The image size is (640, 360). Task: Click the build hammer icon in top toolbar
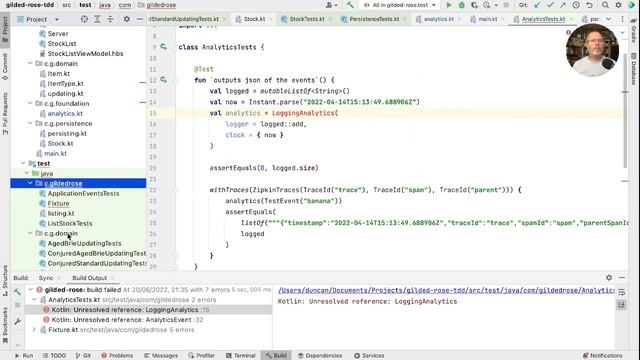point(350,5)
